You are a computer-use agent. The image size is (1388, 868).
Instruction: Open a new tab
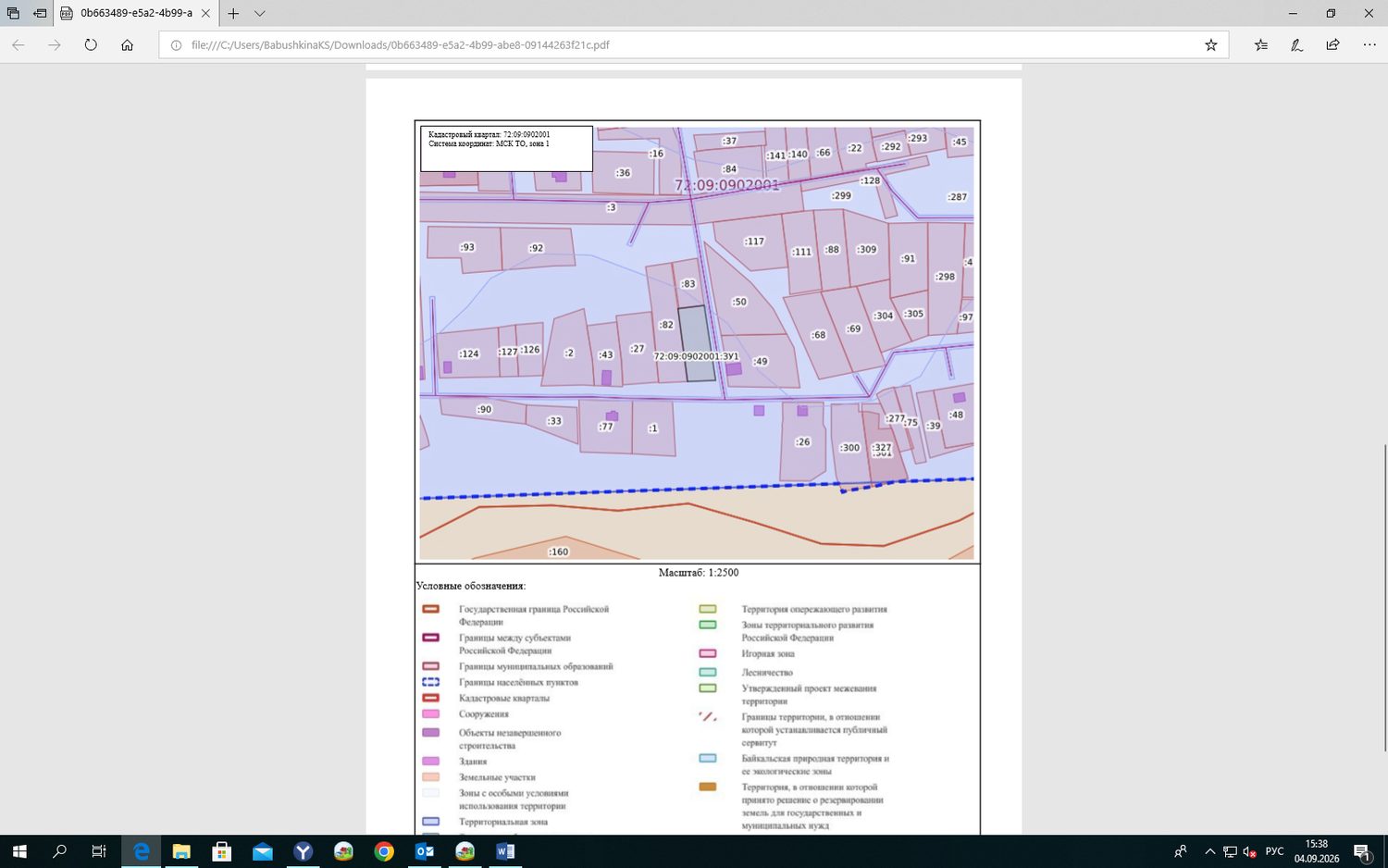point(233,14)
